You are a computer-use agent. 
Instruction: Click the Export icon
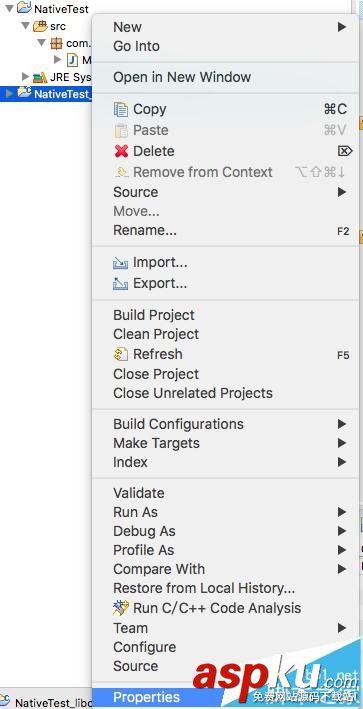point(120,284)
